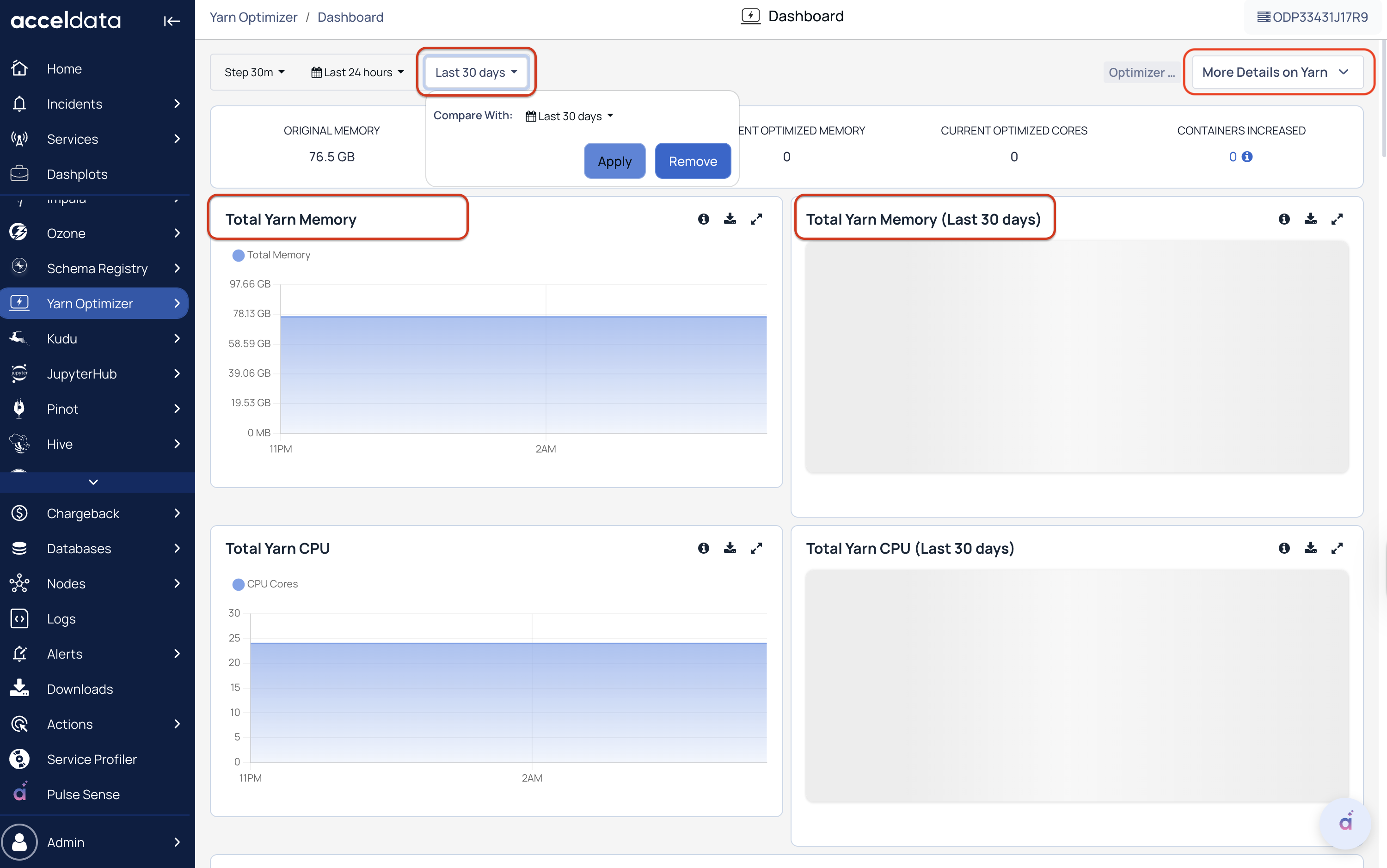The height and width of the screenshot is (868, 1387).
Task: Show info for Total Yarn Memory chart
Action: pos(703,219)
